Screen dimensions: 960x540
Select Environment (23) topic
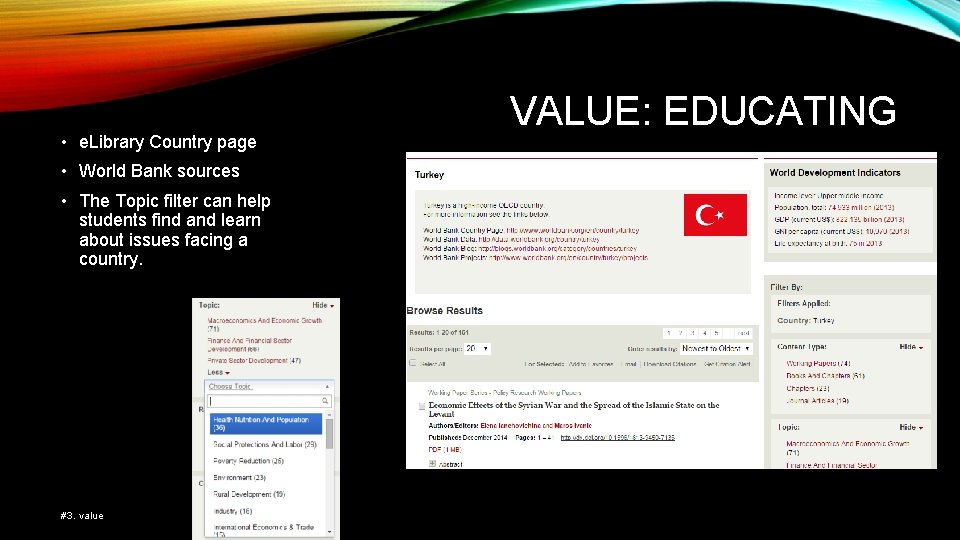(239, 478)
